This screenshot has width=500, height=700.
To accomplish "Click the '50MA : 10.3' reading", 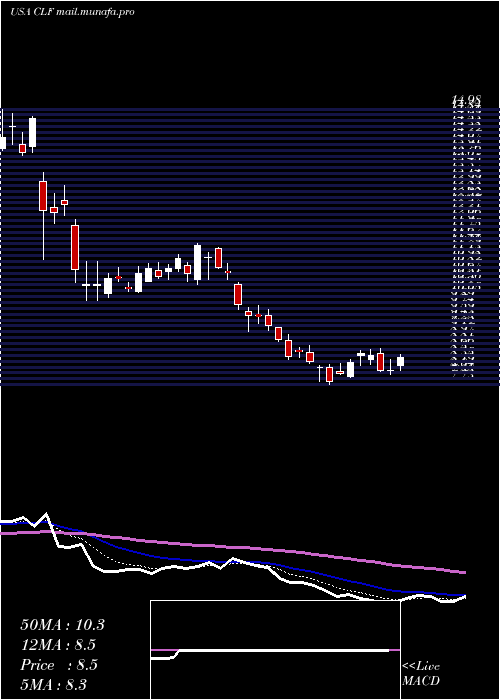I will tap(62, 625).
